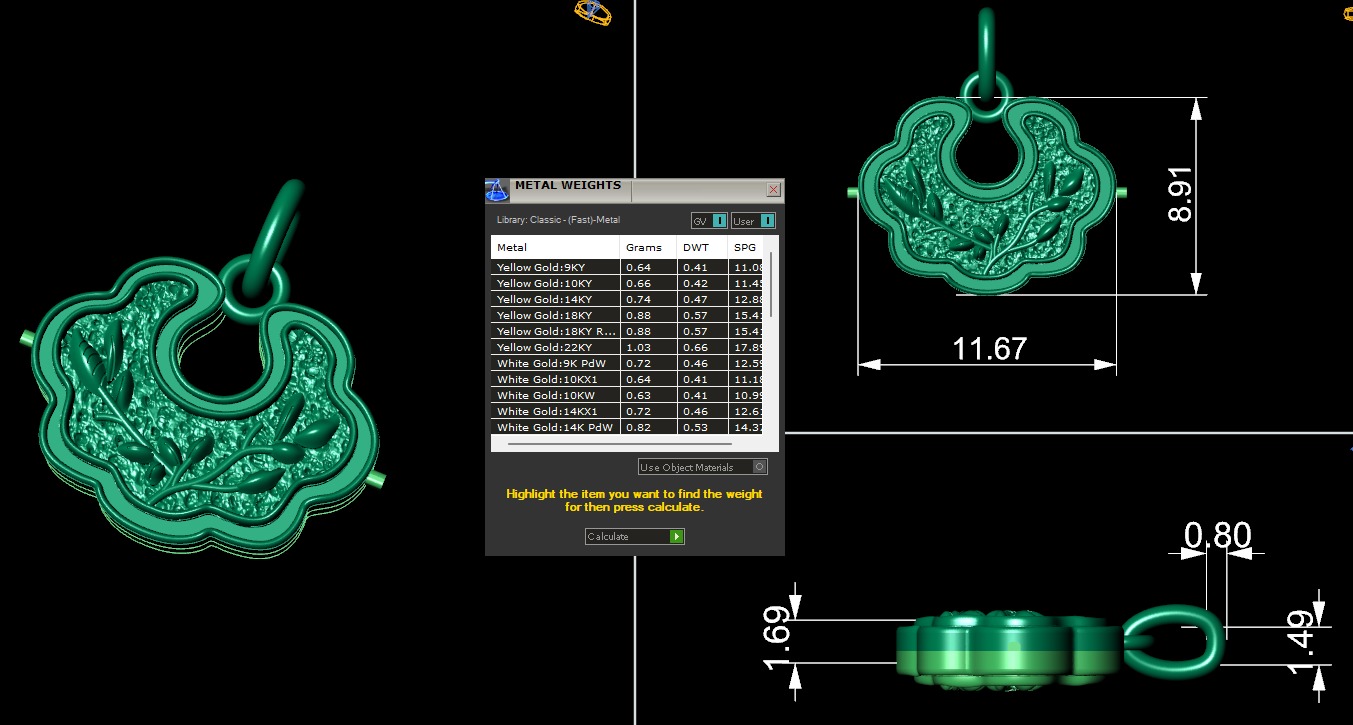Click the Calculate button

[x=635, y=537]
